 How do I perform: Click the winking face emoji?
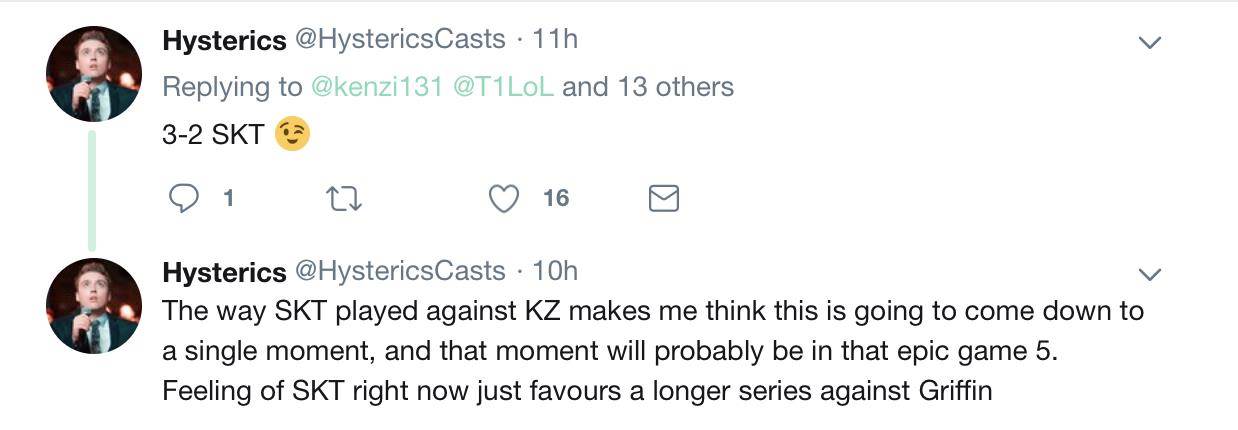tap(291, 135)
